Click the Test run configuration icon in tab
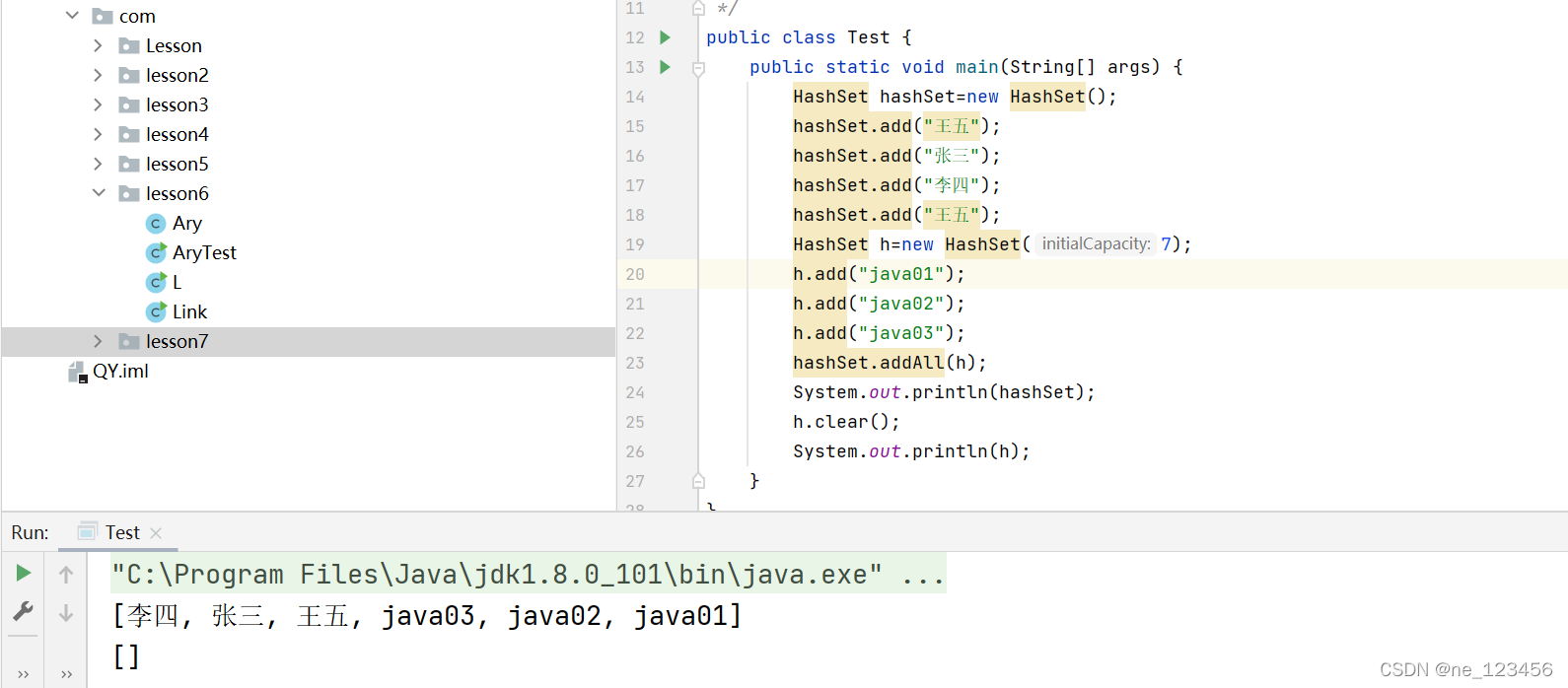 87,532
